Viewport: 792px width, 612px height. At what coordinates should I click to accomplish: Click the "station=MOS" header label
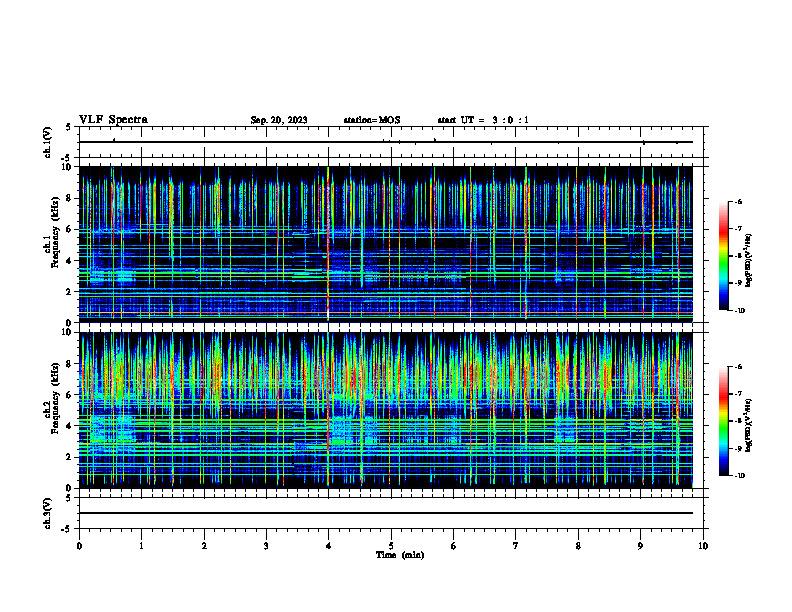[372, 120]
